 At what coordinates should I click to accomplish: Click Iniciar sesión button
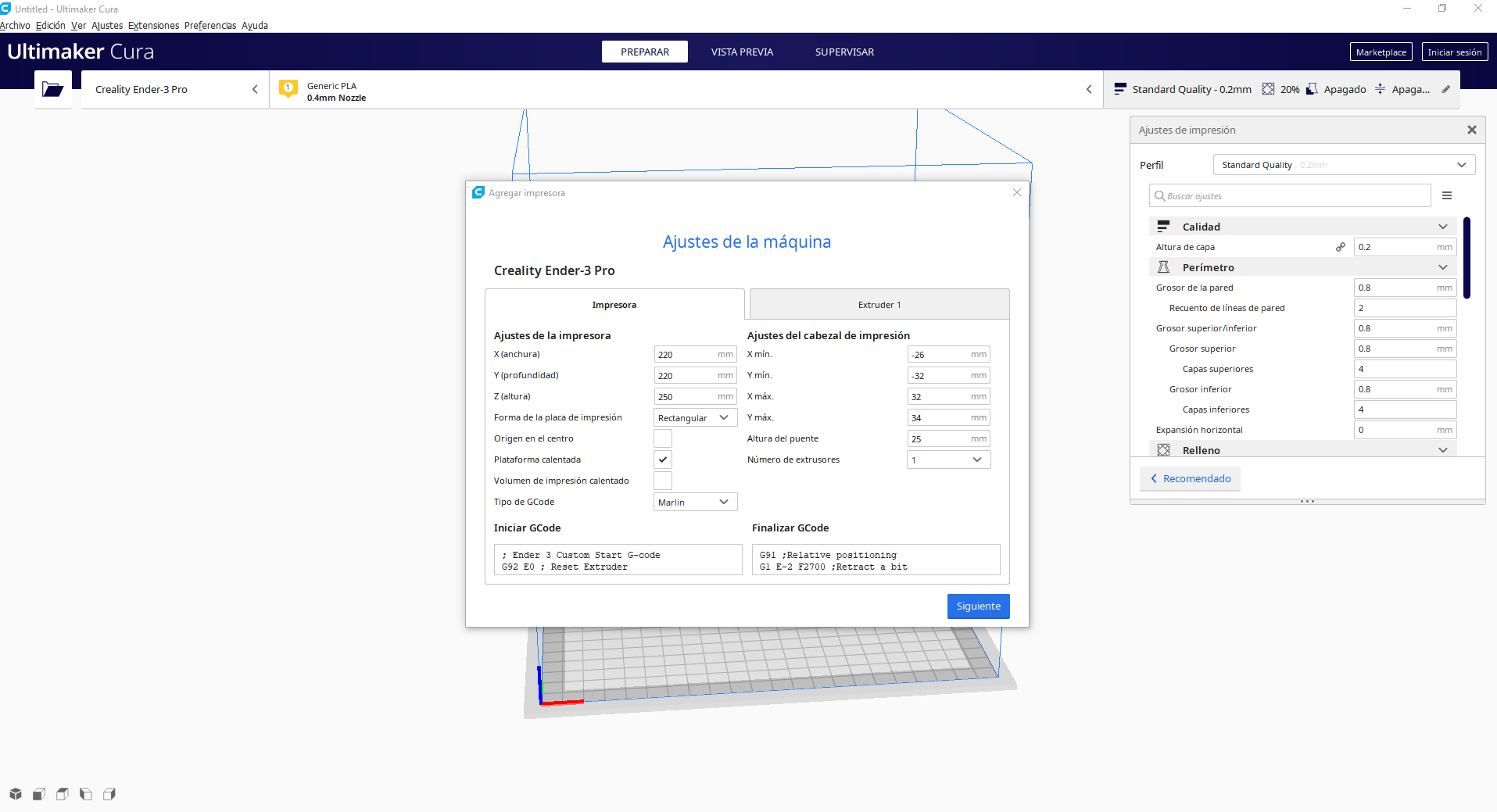pos(1455,52)
